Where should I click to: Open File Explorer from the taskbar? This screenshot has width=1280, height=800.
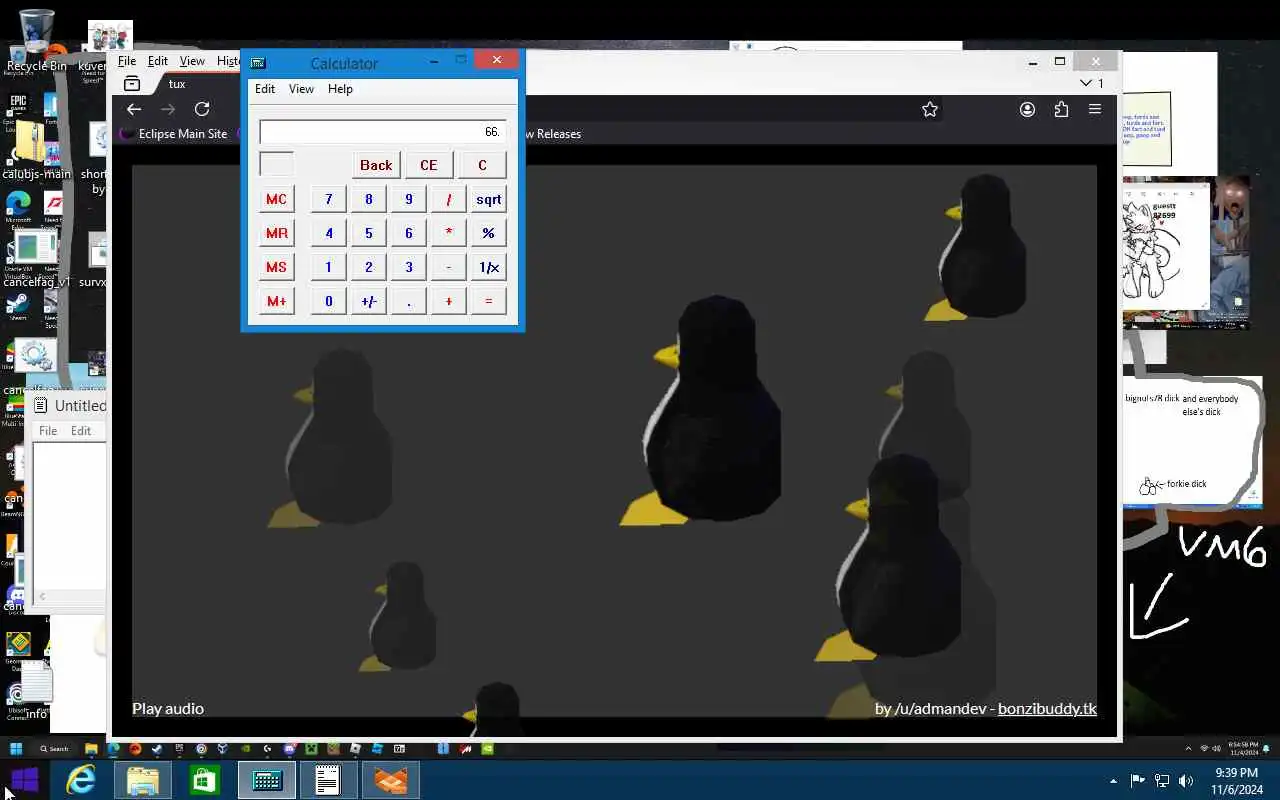pos(143,780)
